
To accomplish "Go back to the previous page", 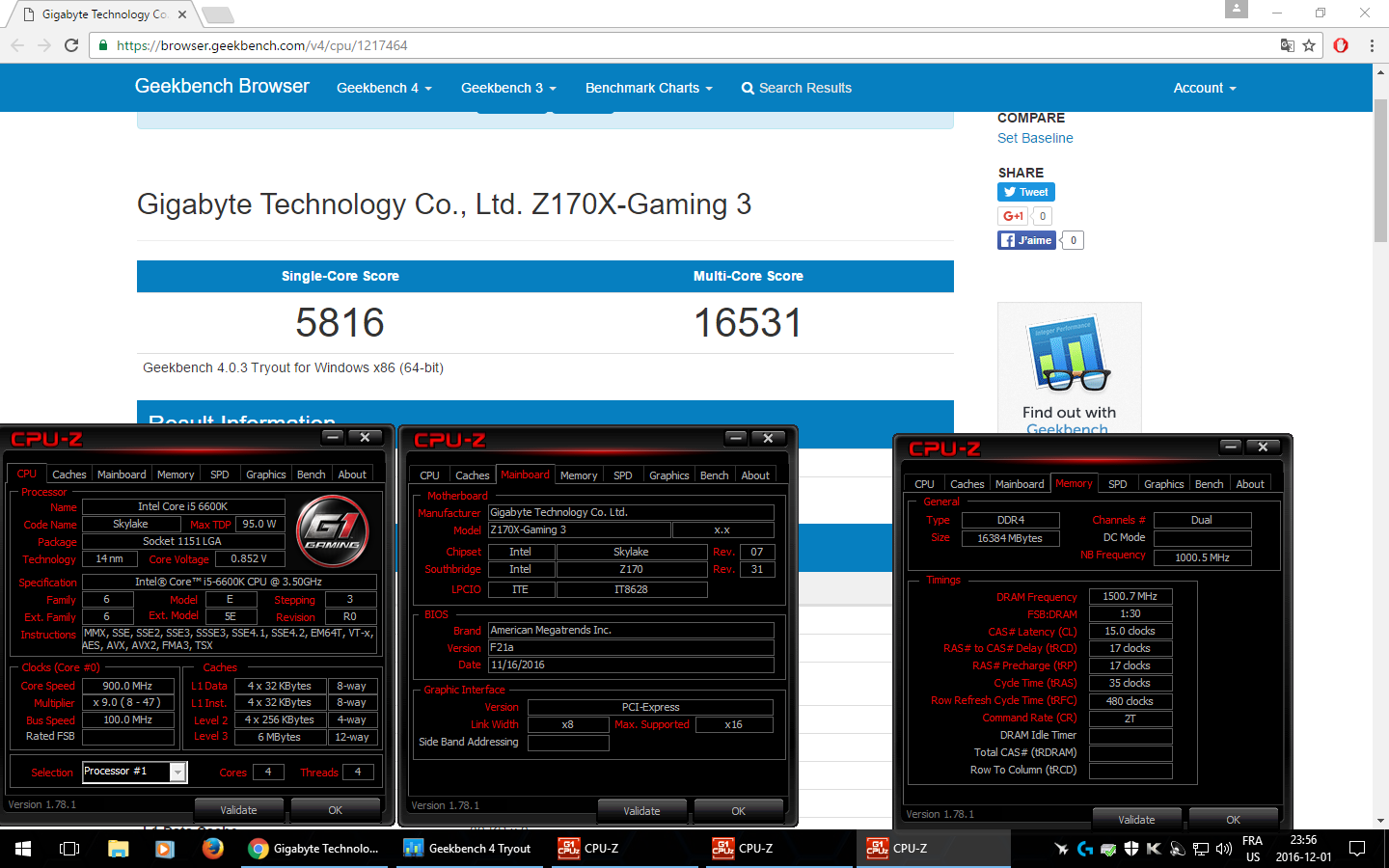I will click(x=17, y=45).
